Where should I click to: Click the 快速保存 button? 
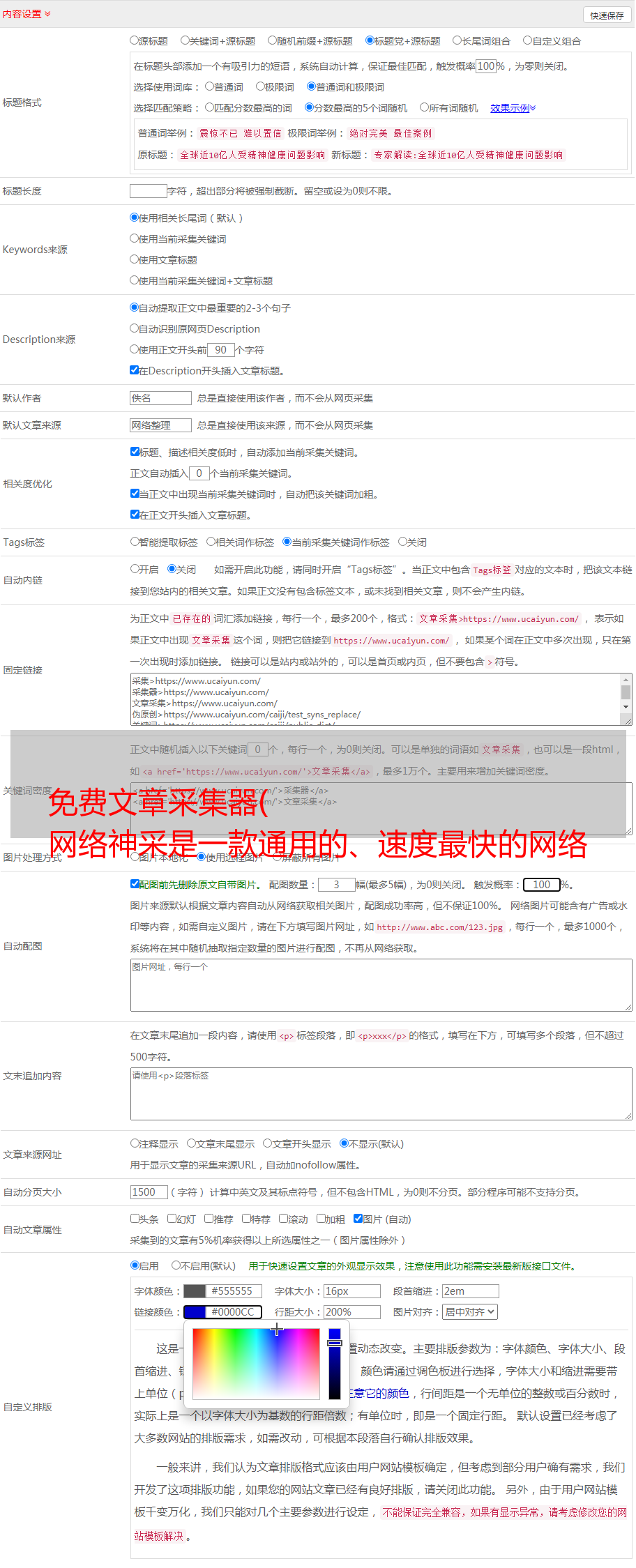point(607,15)
